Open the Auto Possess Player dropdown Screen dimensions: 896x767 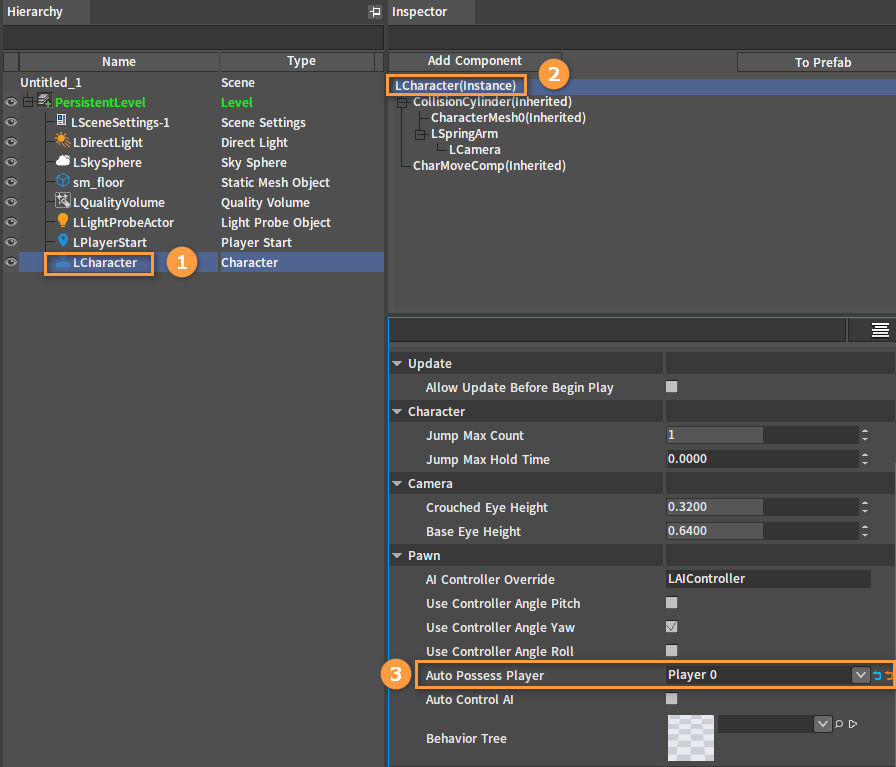pos(860,676)
